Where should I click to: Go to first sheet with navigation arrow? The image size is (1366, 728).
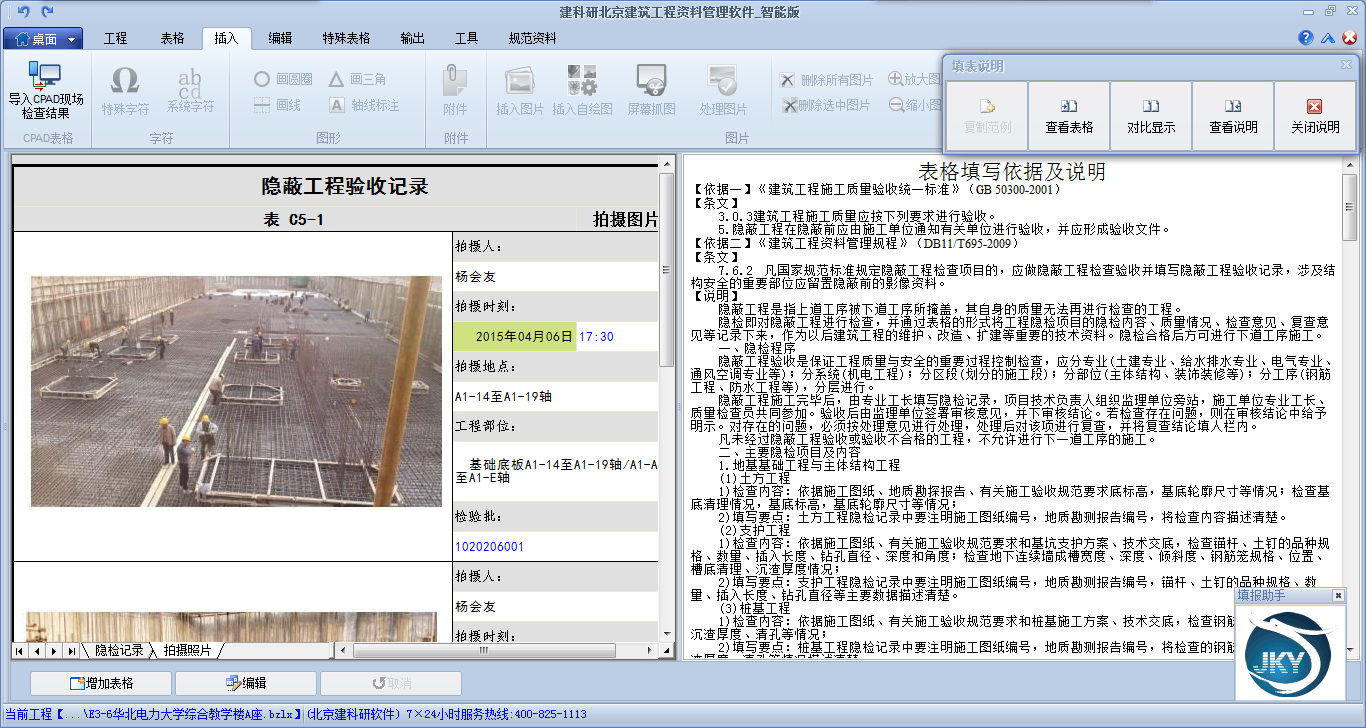point(19,650)
